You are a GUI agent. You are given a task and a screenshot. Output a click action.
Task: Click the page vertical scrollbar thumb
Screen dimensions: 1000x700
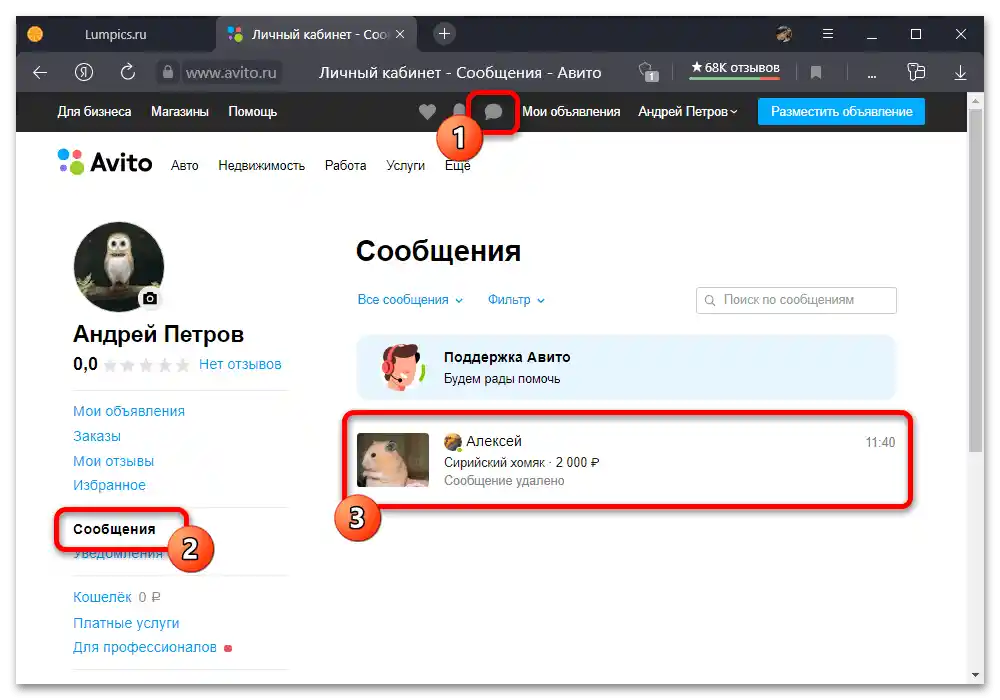coord(975,281)
